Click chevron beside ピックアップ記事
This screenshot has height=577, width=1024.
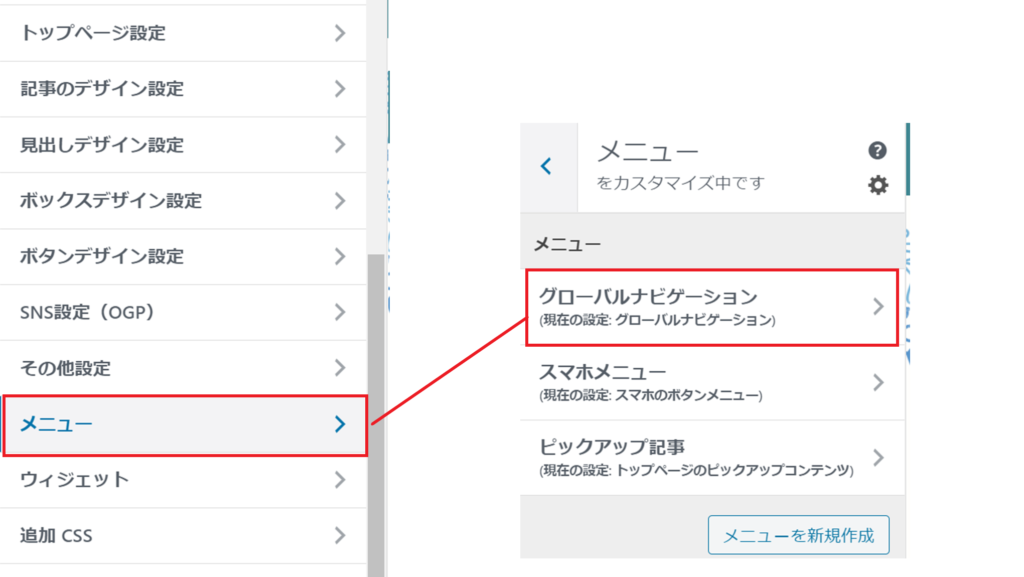coord(878,458)
